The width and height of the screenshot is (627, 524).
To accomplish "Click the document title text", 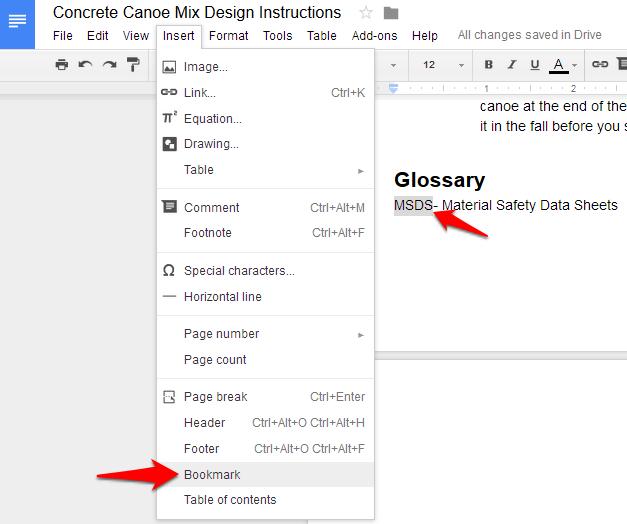I will tap(197, 12).
